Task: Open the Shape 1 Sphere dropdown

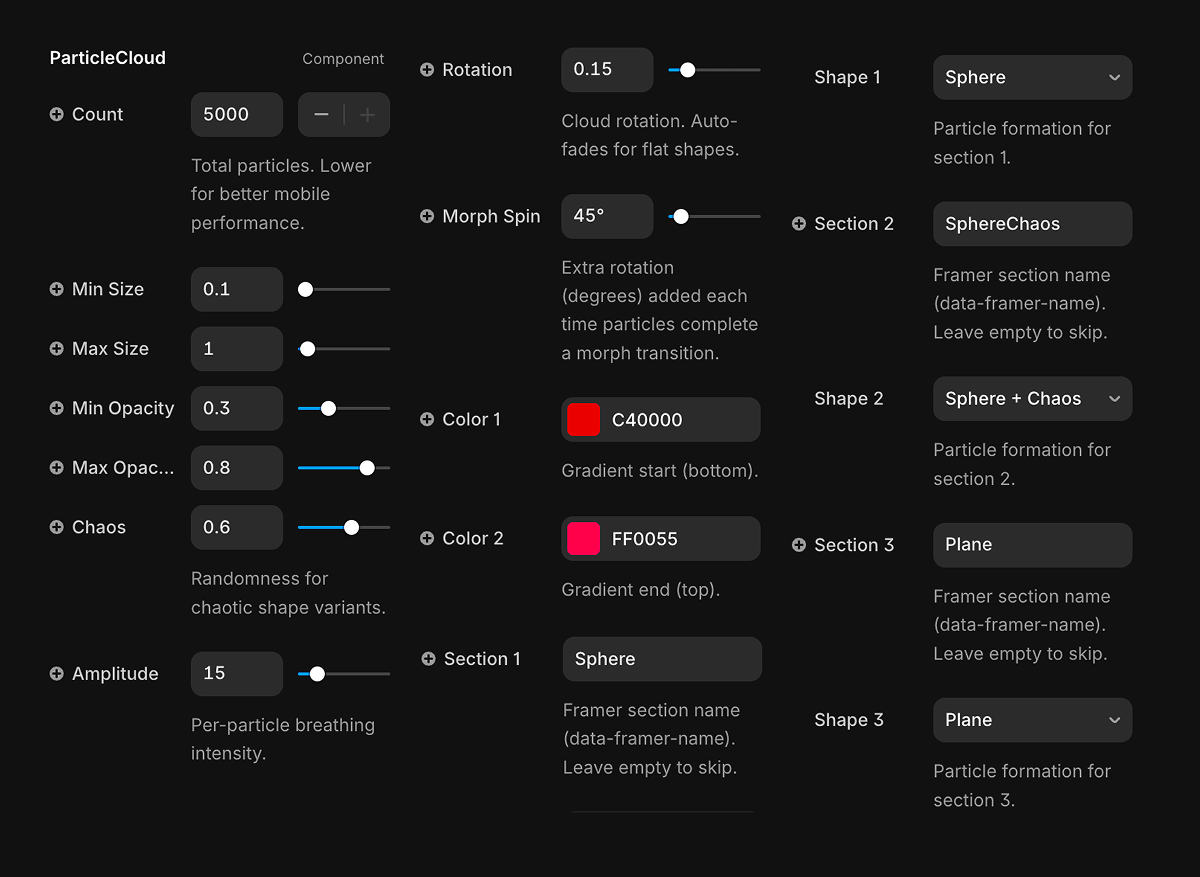Action: [1032, 78]
